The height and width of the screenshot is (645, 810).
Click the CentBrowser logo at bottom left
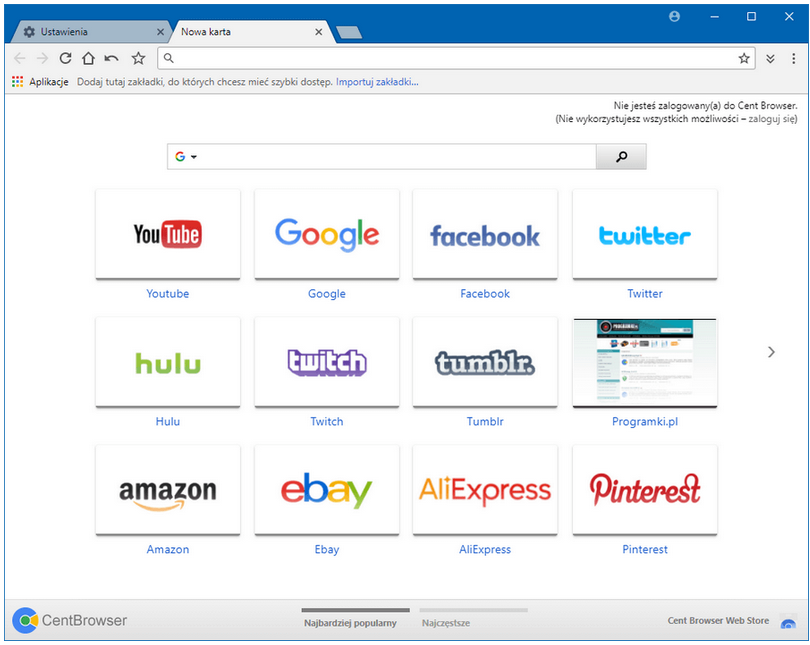click(70, 620)
